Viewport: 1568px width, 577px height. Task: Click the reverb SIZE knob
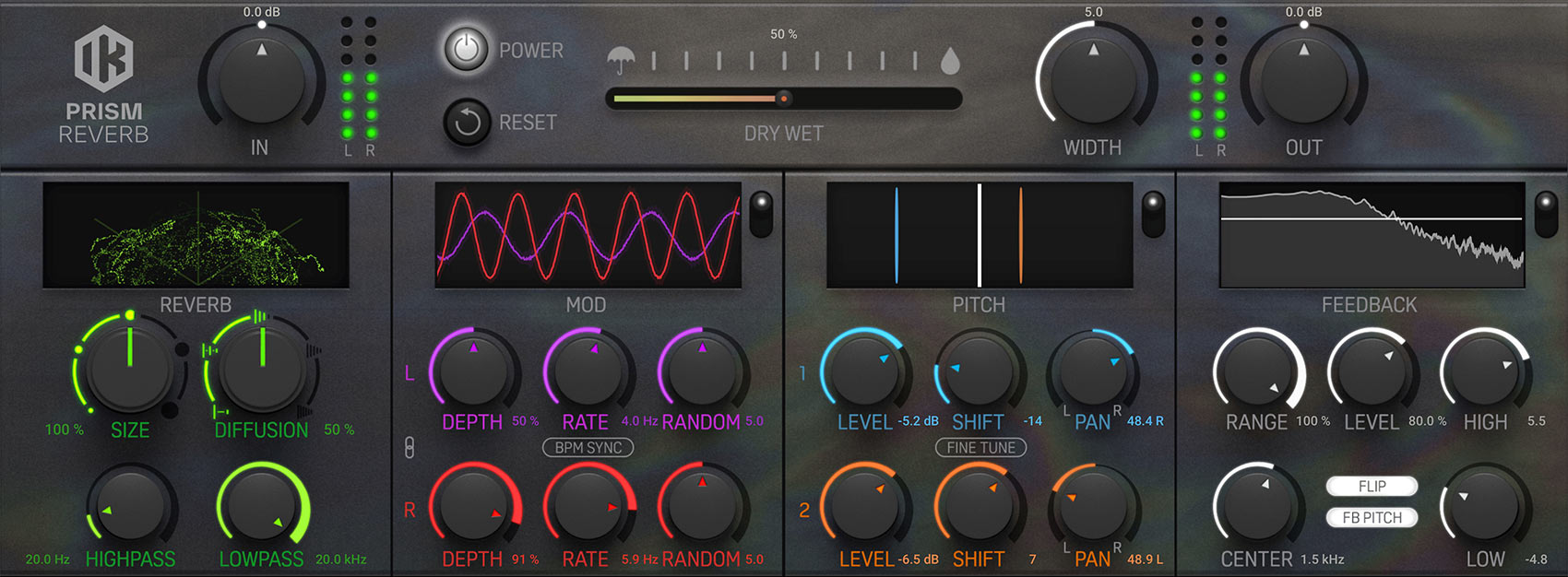130,367
